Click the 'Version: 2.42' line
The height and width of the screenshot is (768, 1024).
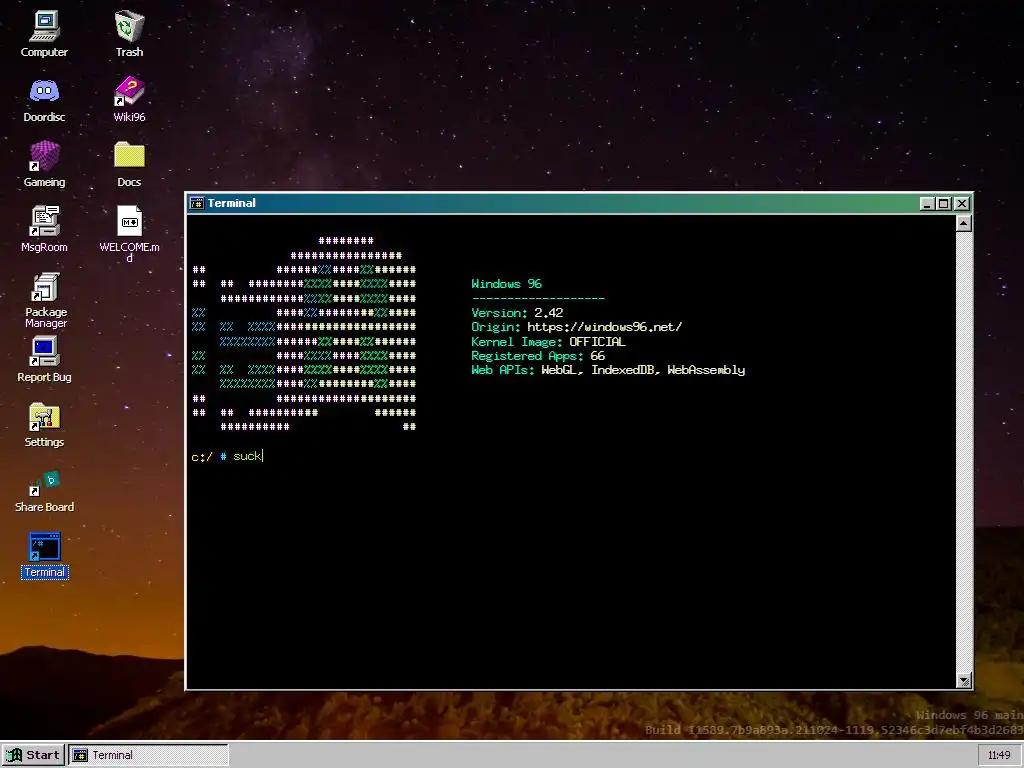pos(517,313)
